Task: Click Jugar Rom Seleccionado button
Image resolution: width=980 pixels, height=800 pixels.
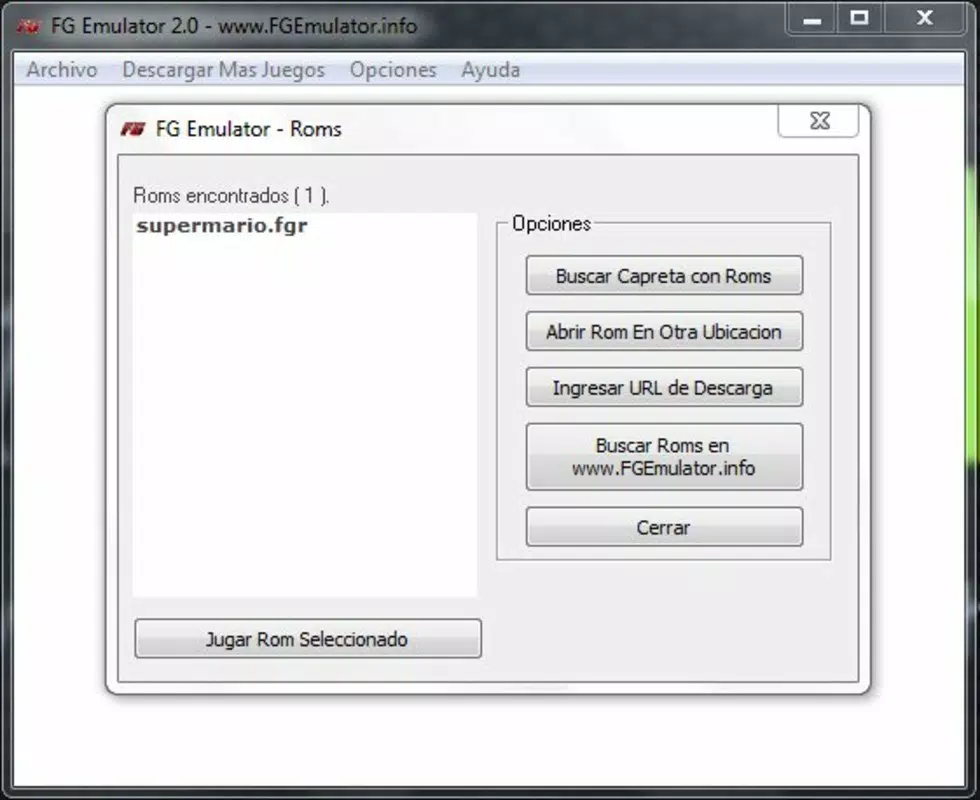Action: tap(308, 639)
